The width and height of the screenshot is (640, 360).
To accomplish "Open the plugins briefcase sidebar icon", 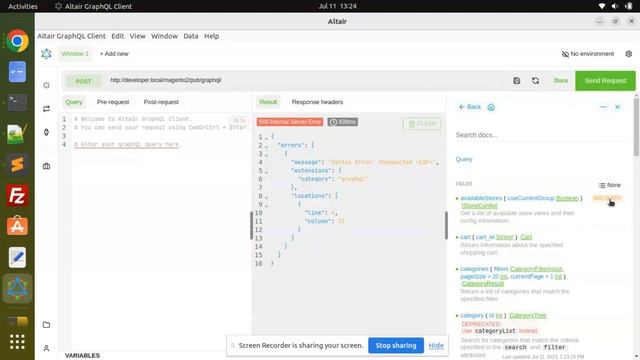I will (47, 166).
